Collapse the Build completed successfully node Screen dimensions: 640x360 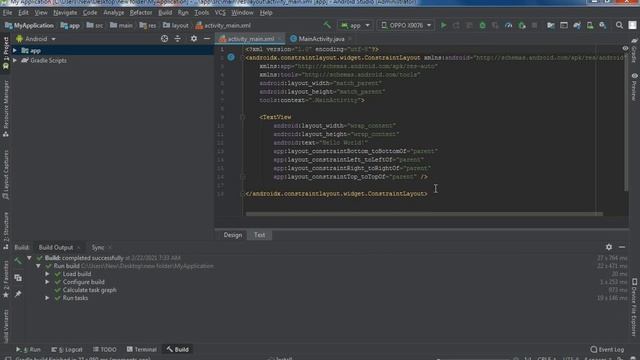click(29, 258)
